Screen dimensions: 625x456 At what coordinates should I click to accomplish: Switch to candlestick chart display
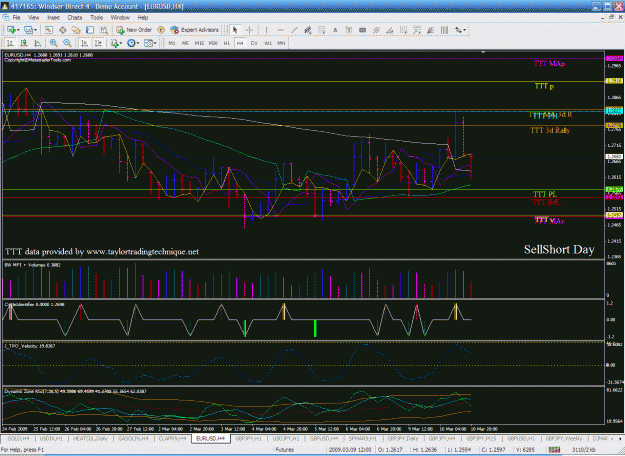pos(24,43)
